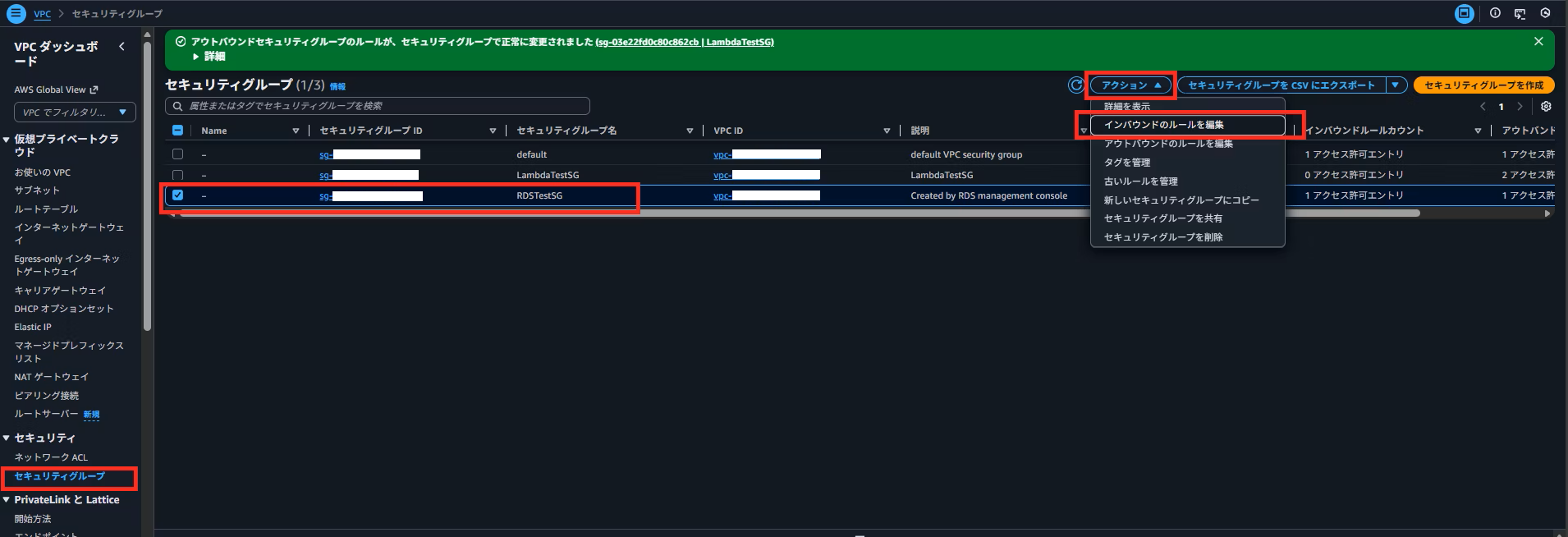Screen dimensions: 1568x537
Task: Click the orange セキュリティグループを作成 button
Action: pyautogui.click(x=1483, y=85)
